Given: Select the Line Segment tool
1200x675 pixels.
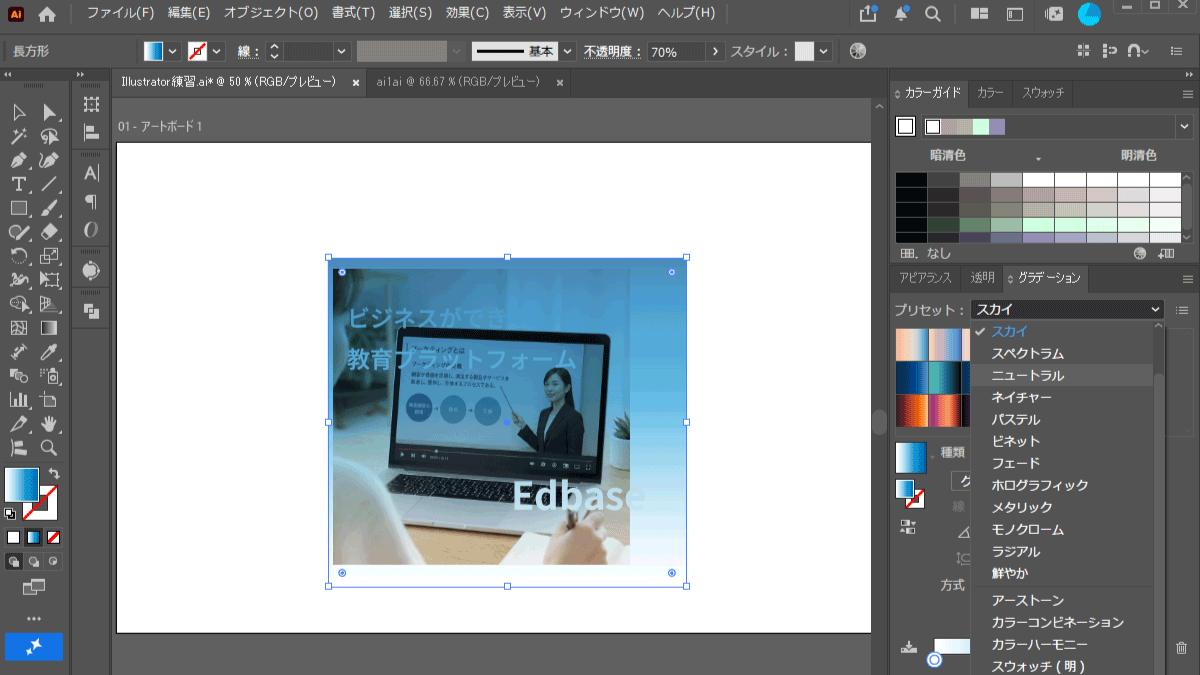Looking at the screenshot, I should (x=49, y=184).
